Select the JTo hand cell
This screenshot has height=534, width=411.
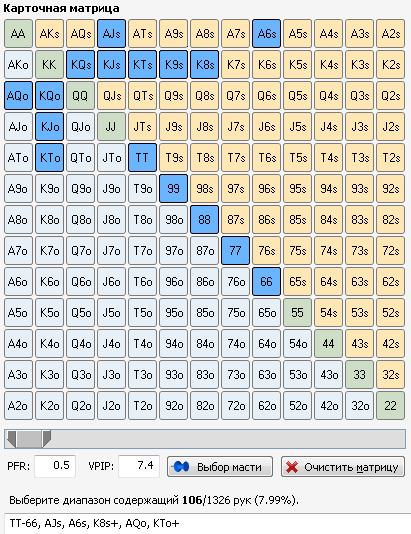click(x=111, y=157)
